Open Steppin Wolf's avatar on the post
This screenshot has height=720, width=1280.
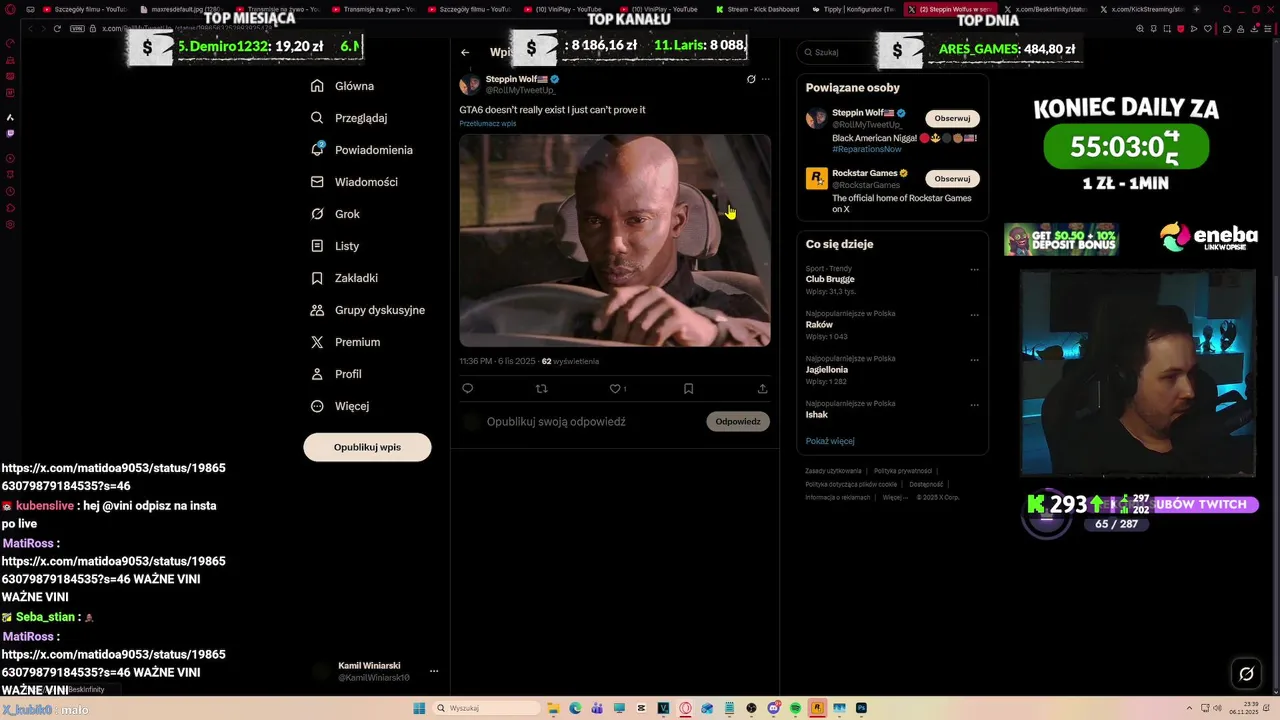469,84
